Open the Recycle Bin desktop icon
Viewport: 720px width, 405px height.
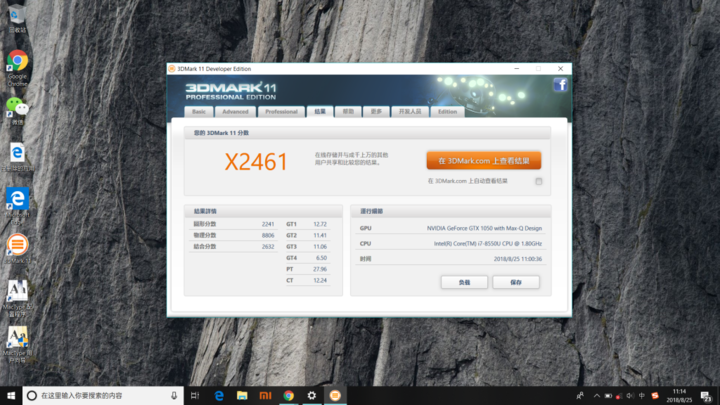(17, 18)
